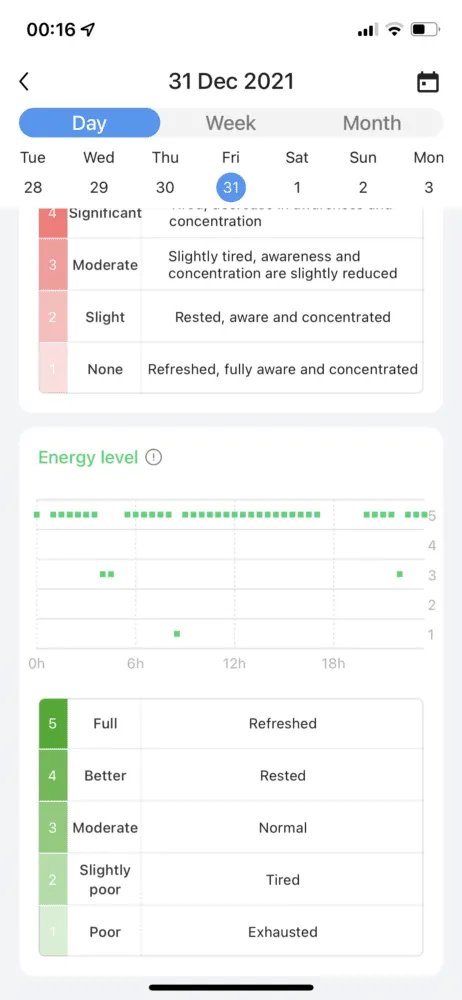Viewport: 462px width, 1000px height.
Task: Tap the cellular signal bars icon
Action: click(368, 30)
